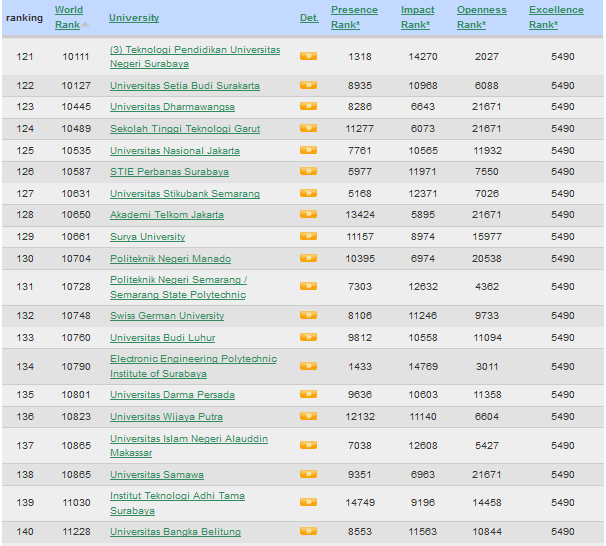
Task: Open Sekolah Tinggi Teknologi Garut link
Action: [185, 129]
